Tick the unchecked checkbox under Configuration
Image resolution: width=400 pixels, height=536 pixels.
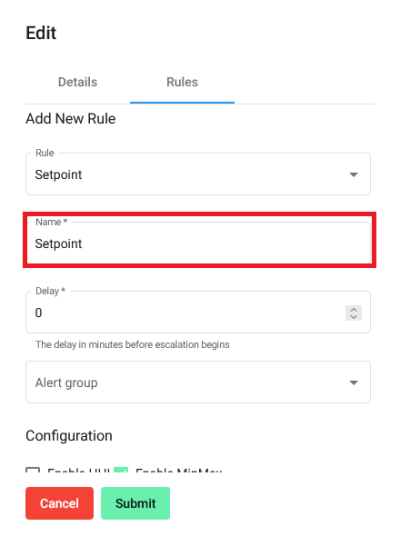tap(33, 470)
